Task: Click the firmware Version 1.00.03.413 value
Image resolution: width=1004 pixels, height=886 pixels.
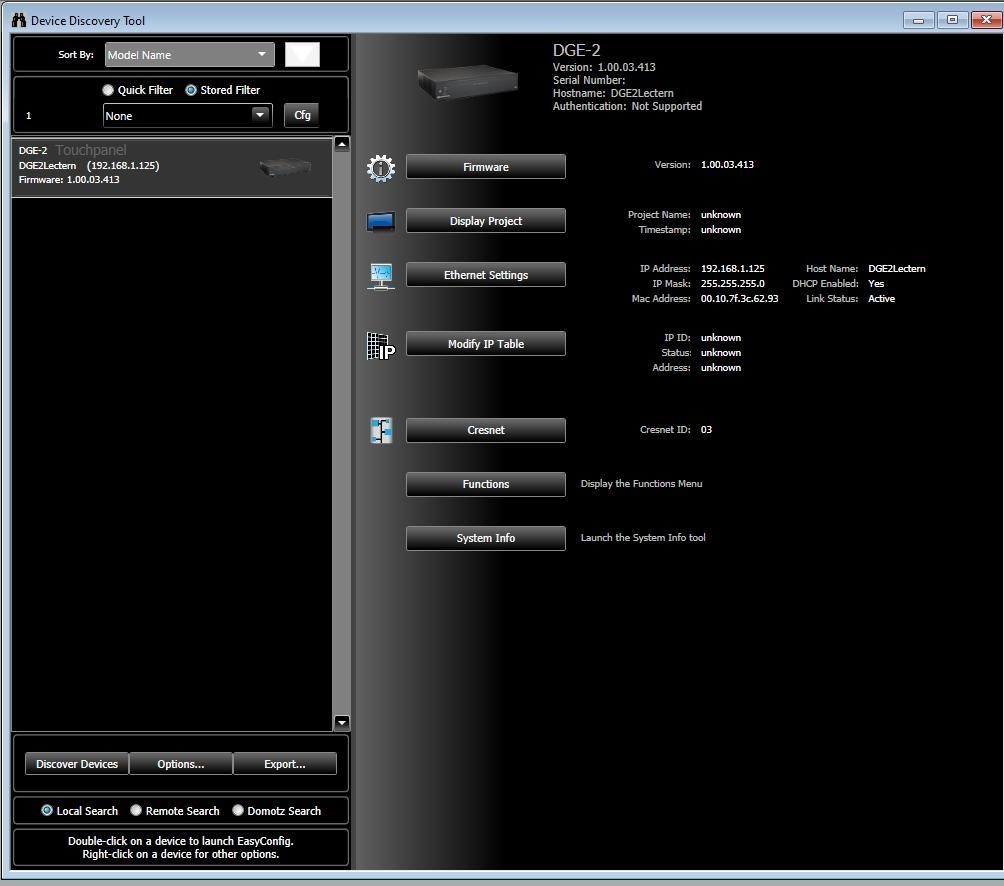Action: (727, 165)
